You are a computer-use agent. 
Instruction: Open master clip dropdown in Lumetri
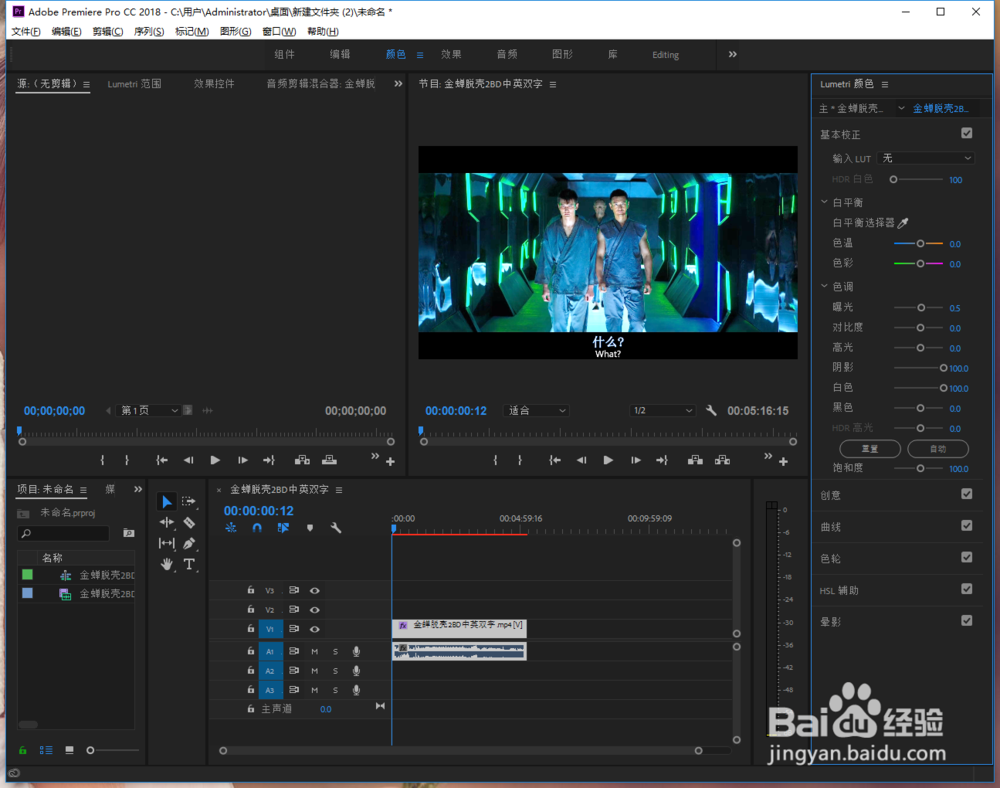pyautogui.click(x=901, y=108)
